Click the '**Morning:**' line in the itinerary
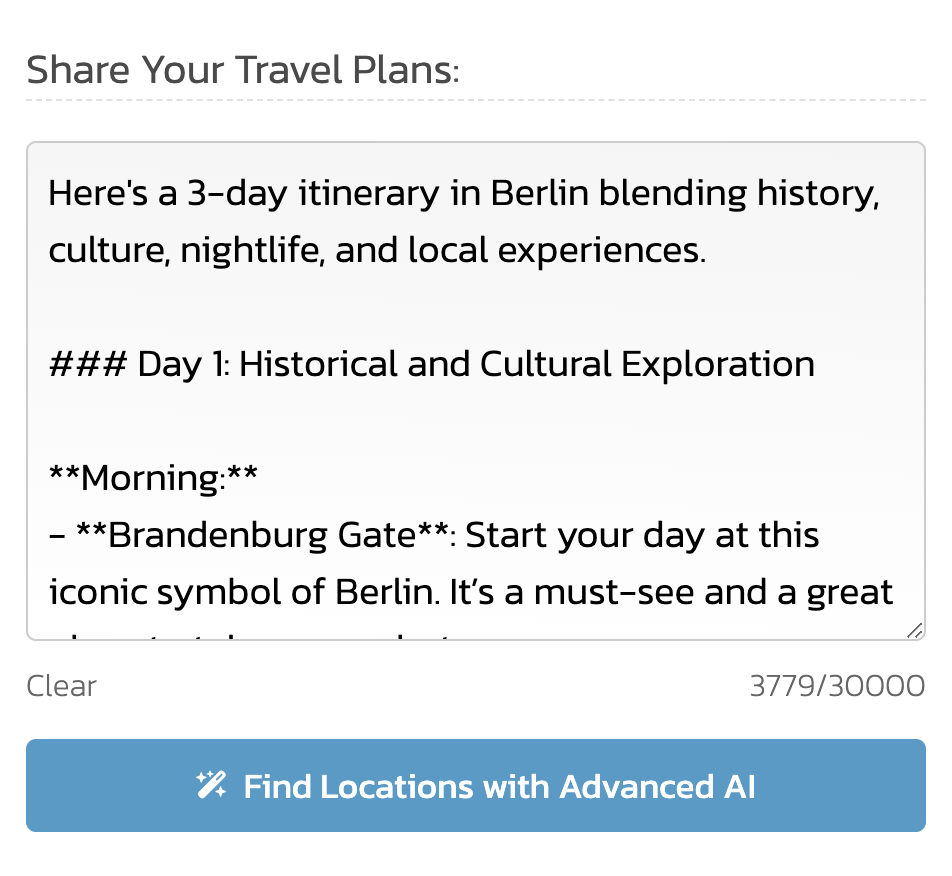The width and height of the screenshot is (952, 876). (x=152, y=477)
